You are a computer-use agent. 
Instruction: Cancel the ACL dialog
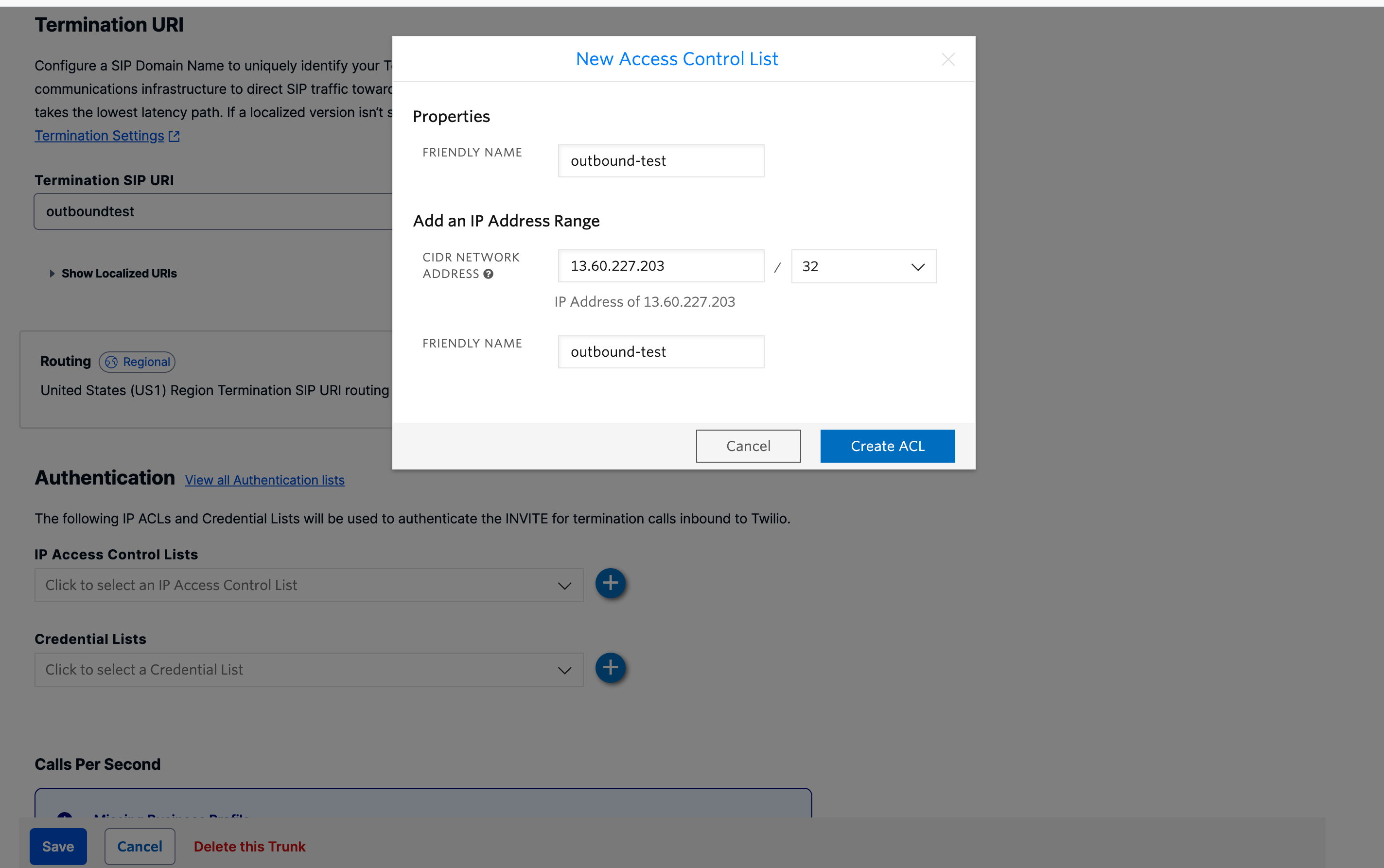click(748, 446)
